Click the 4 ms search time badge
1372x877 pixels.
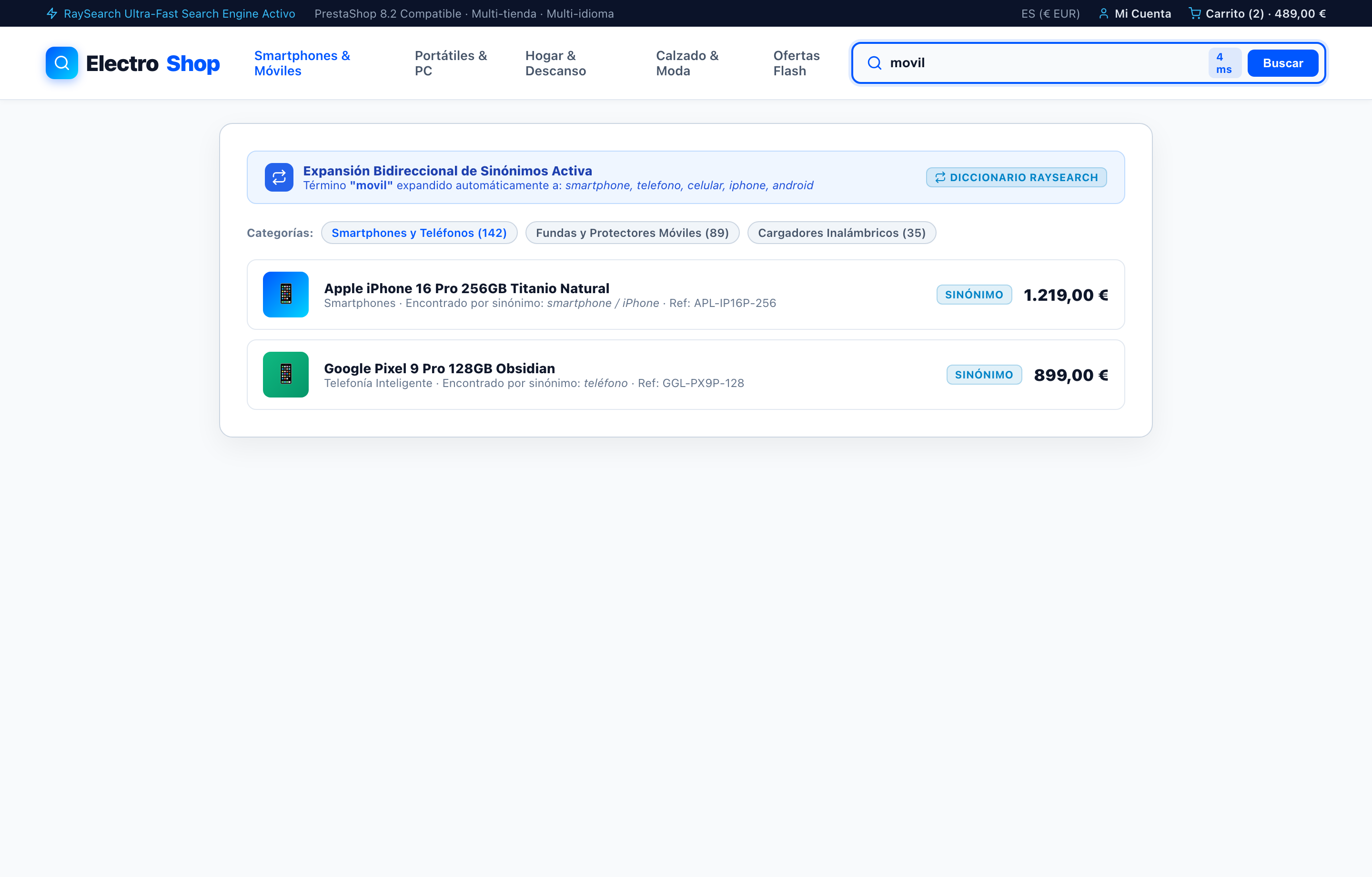pos(1224,63)
